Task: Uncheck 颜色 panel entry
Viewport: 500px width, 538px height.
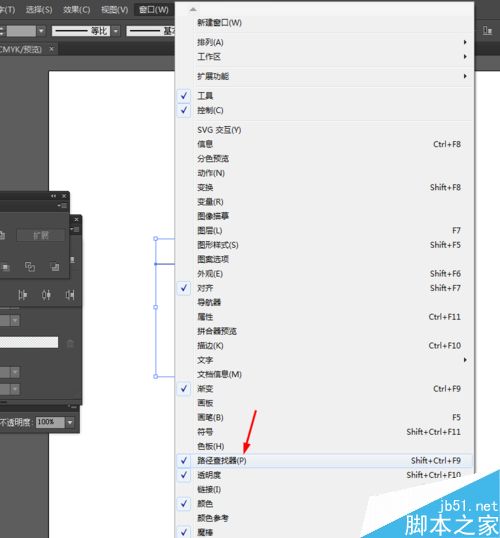Action: tap(324, 504)
